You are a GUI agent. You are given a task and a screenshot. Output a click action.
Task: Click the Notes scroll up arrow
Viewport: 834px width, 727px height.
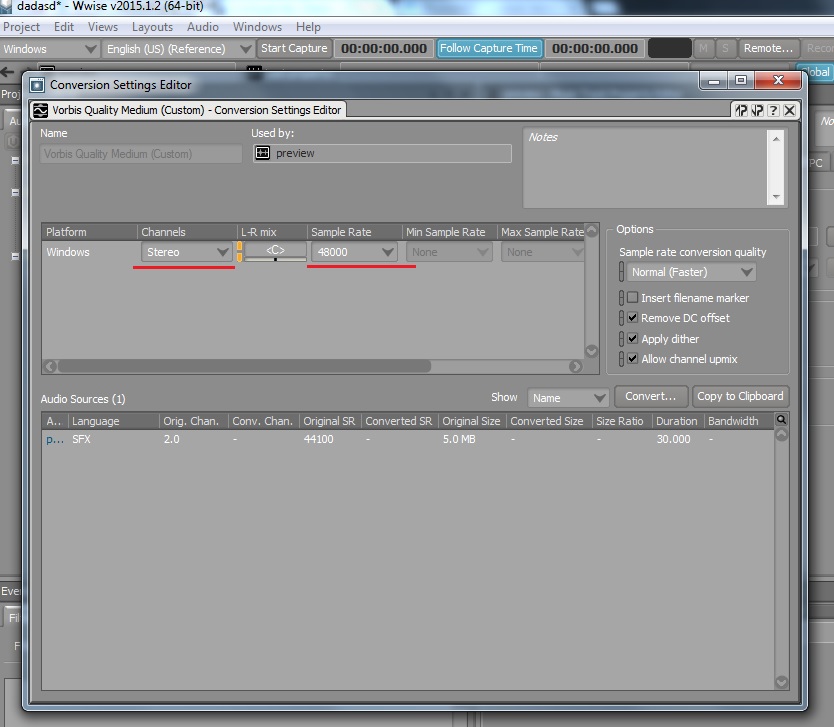click(x=776, y=139)
